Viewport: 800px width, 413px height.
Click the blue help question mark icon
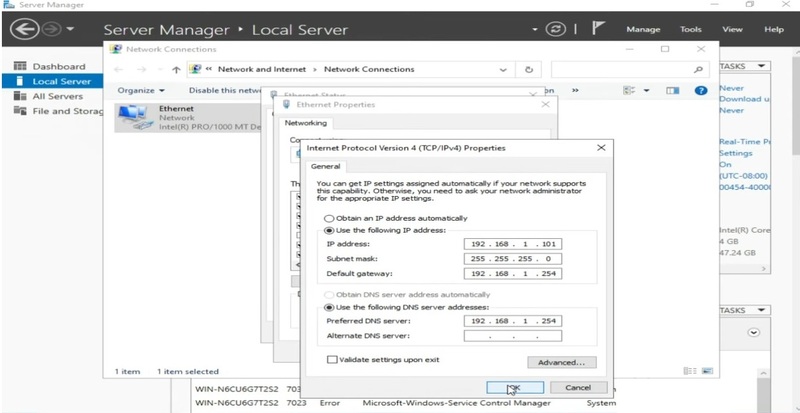pos(701,90)
